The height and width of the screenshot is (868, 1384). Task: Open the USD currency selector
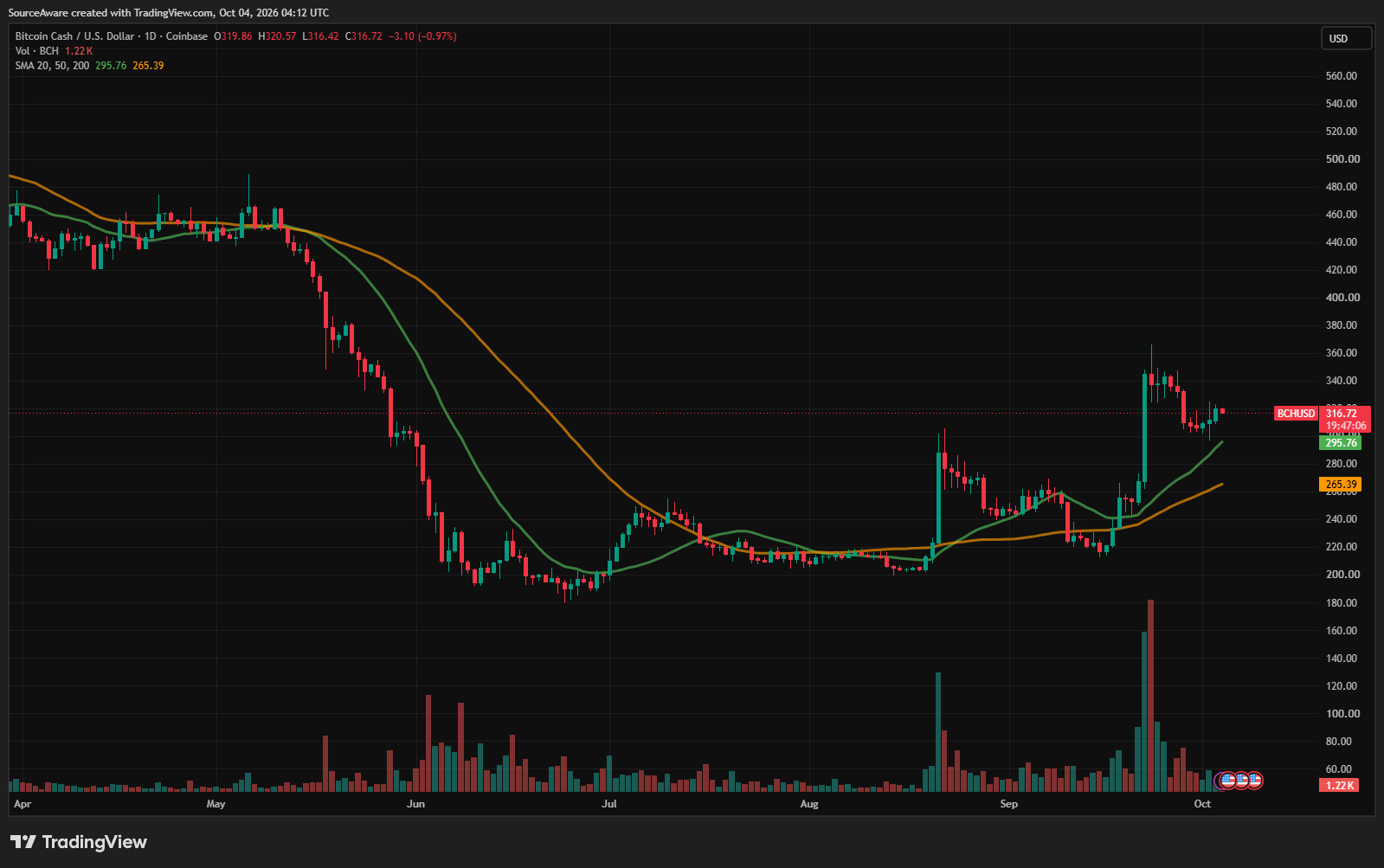(x=1346, y=38)
